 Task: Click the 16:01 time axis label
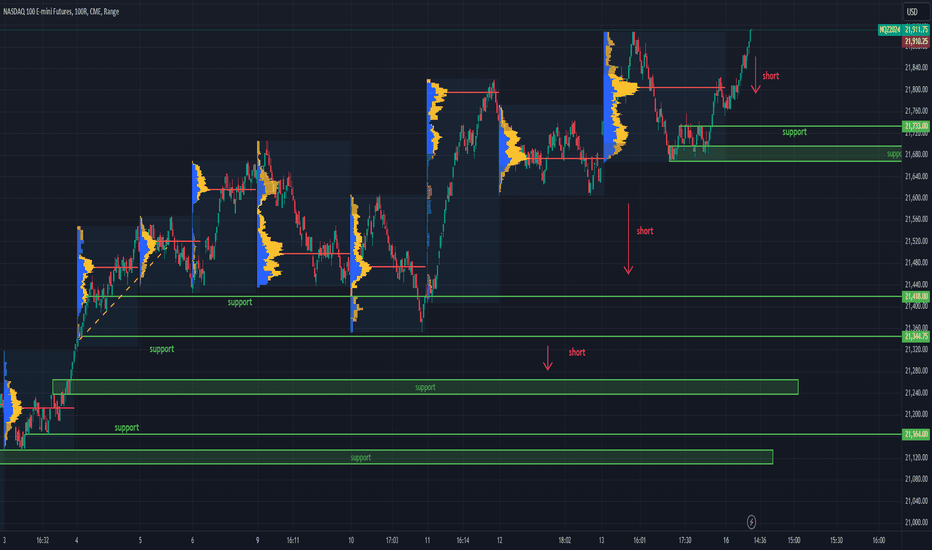coord(639,540)
